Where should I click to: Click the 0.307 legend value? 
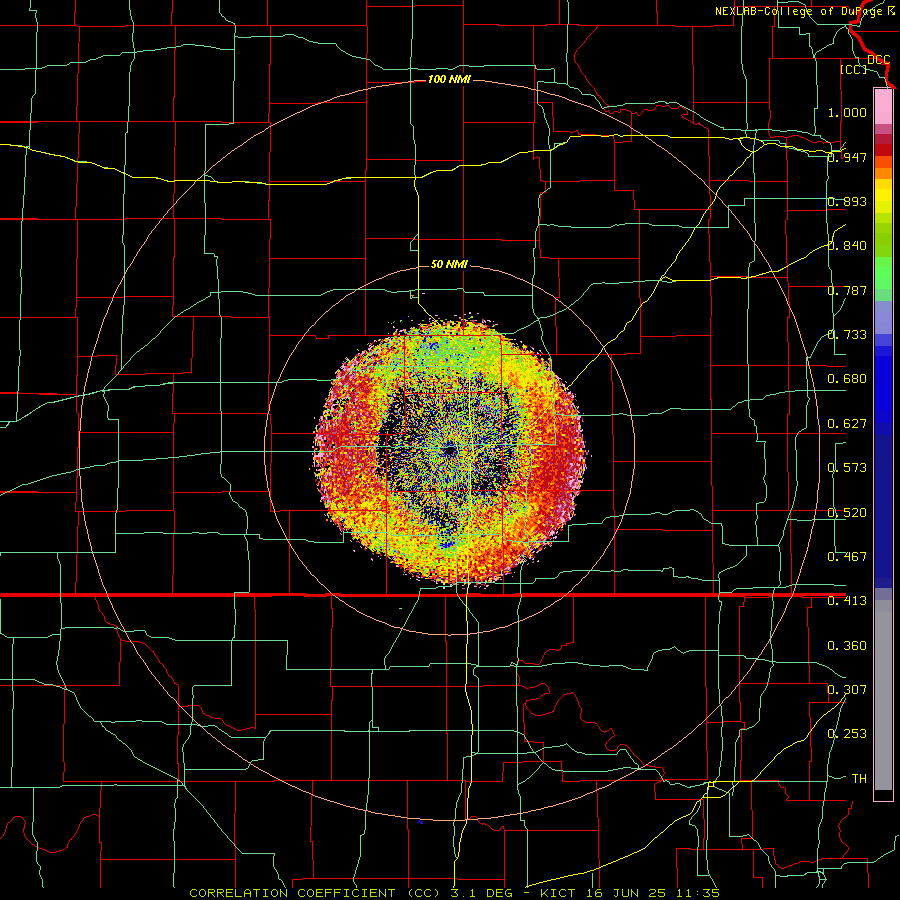pos(847,690)
